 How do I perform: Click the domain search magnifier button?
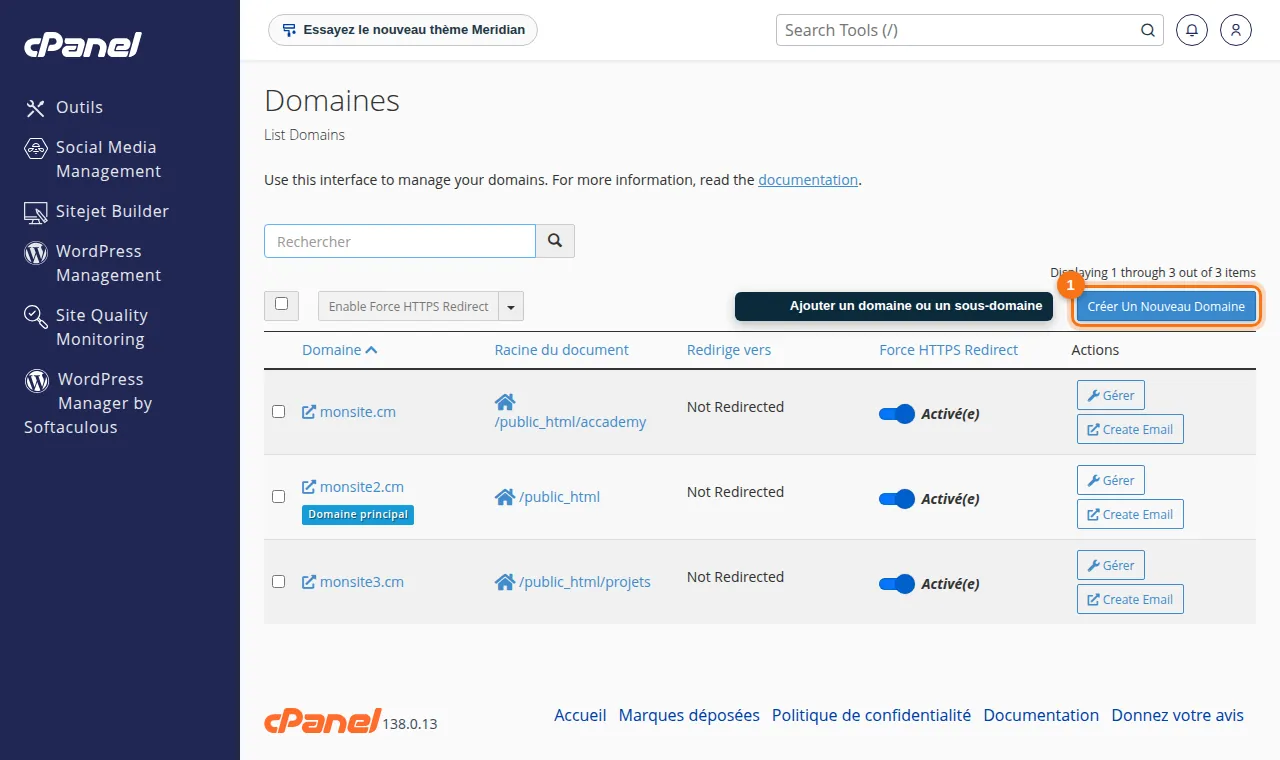pyautogui.click(x=555, y=241)
